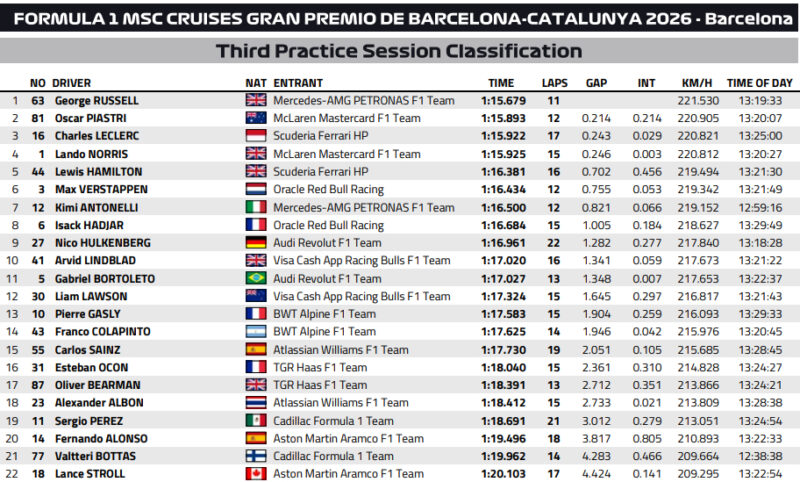Select entrant Aston Martin Aramco for Alonso
Image resolution: width=800 pixels, height=482 pixels.
(348, 439)
